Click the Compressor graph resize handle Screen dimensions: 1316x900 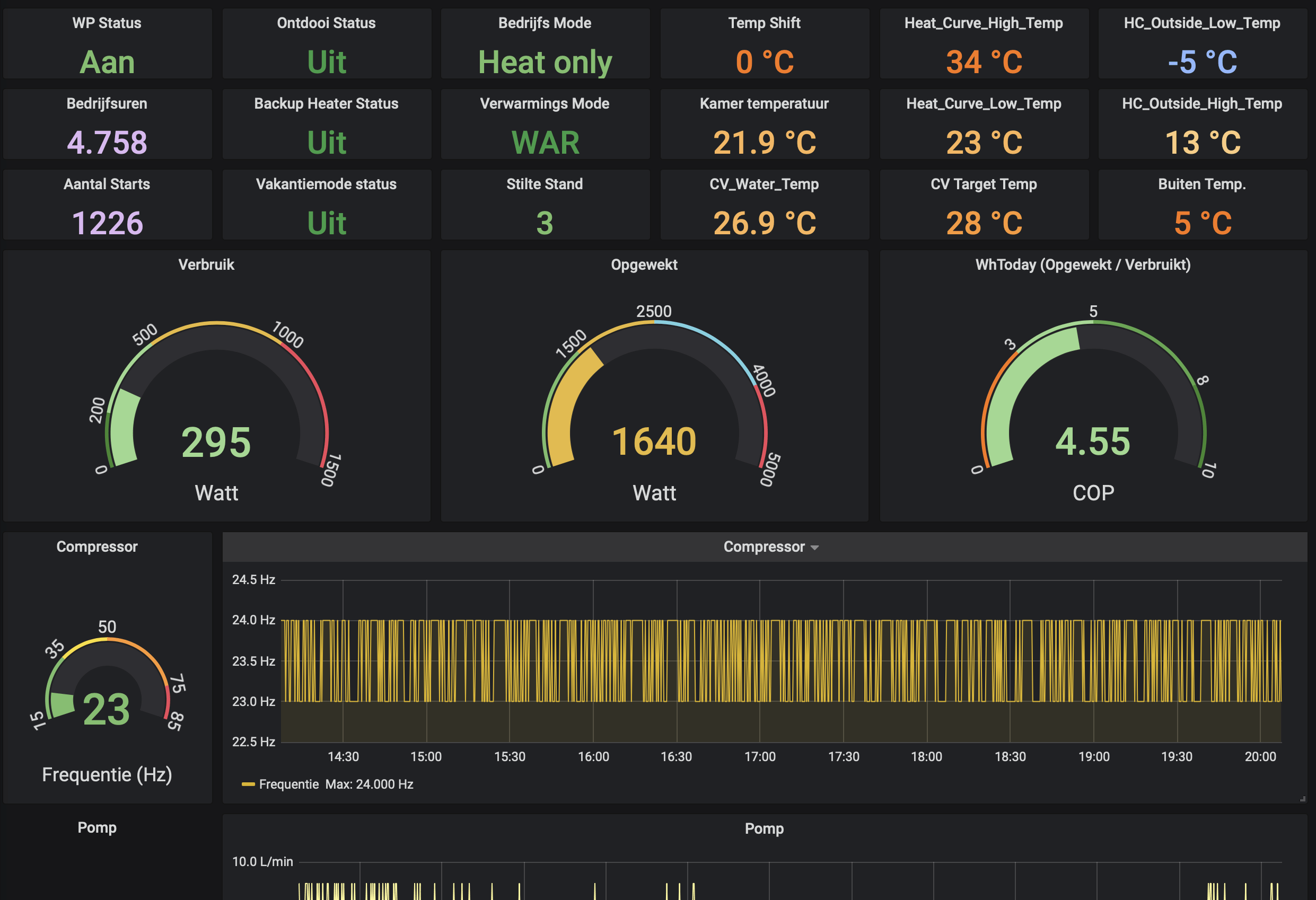[1302, 799]
